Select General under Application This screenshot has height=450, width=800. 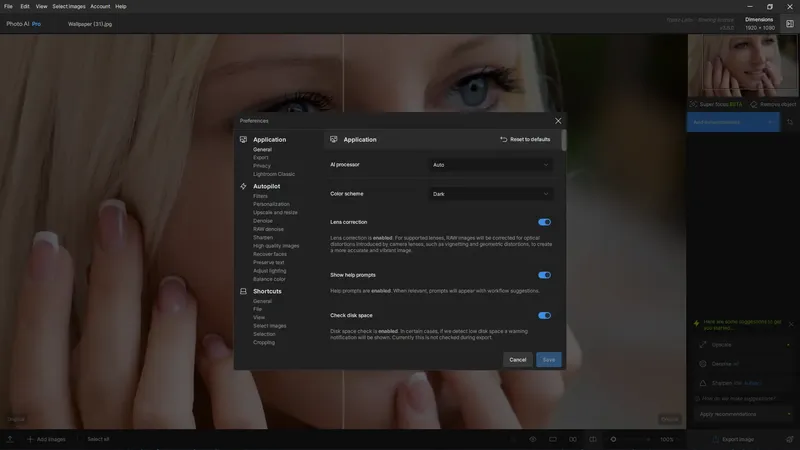262,149
